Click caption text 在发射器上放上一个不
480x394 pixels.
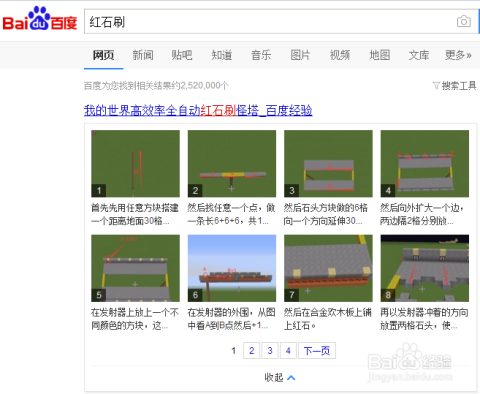point(135,313)
